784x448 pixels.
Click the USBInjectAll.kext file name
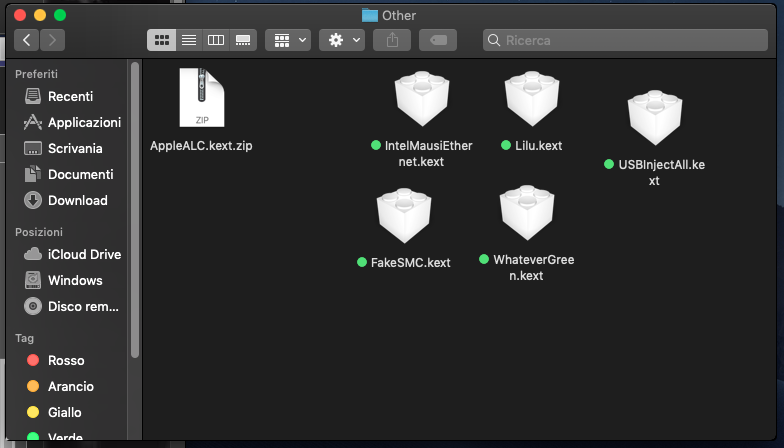(661, 172)
